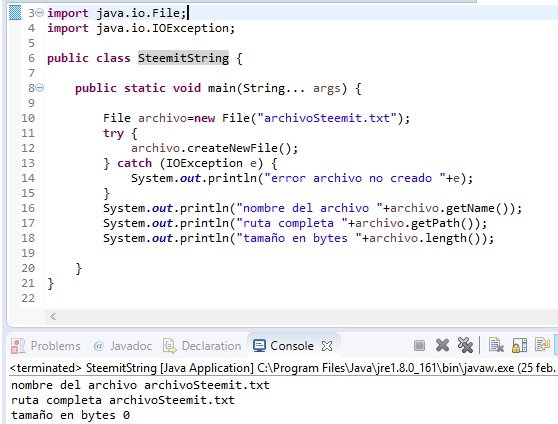558x424 pixels.
Task: Click the Problems tab icon
Action: 17,346
